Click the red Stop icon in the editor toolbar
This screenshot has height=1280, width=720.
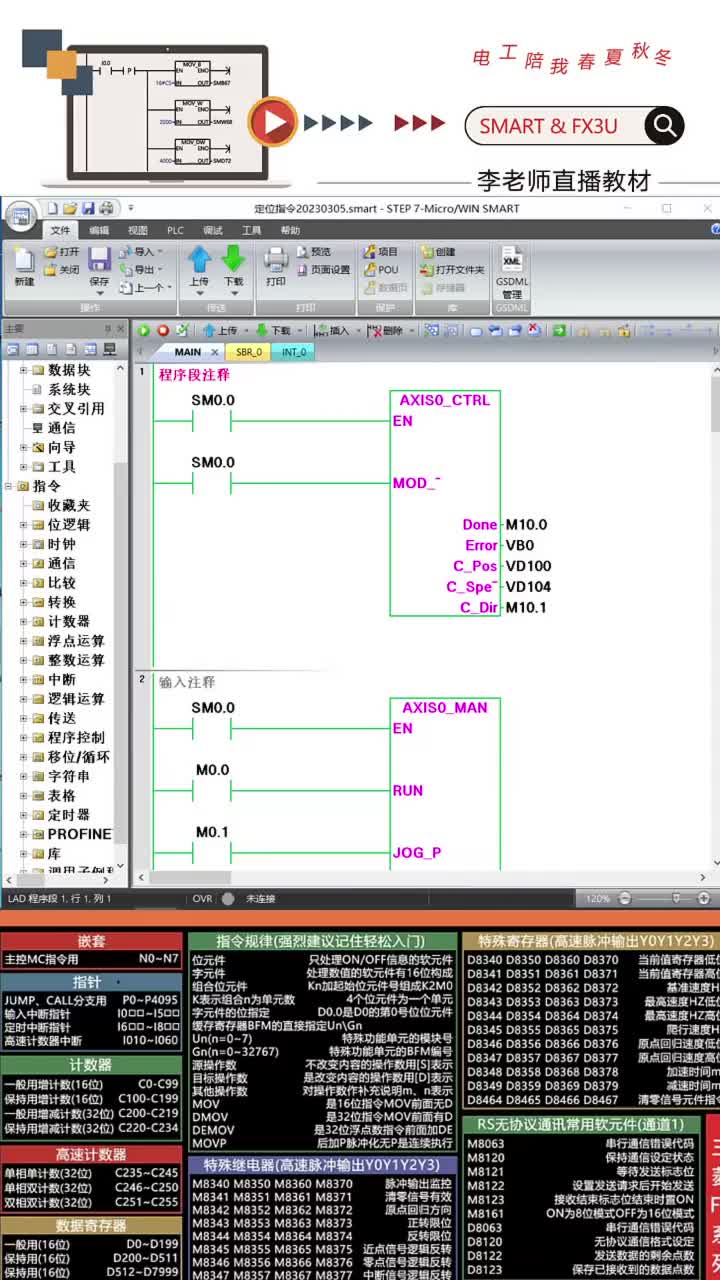point(162,330)
